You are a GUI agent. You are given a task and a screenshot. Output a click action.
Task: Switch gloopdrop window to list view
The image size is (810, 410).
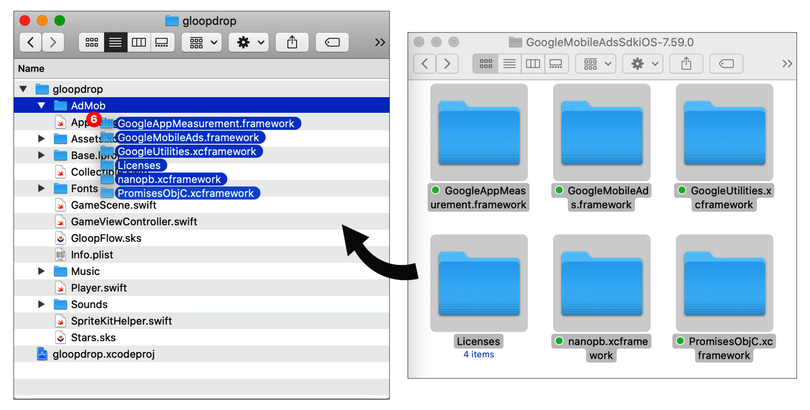(115, 42)
